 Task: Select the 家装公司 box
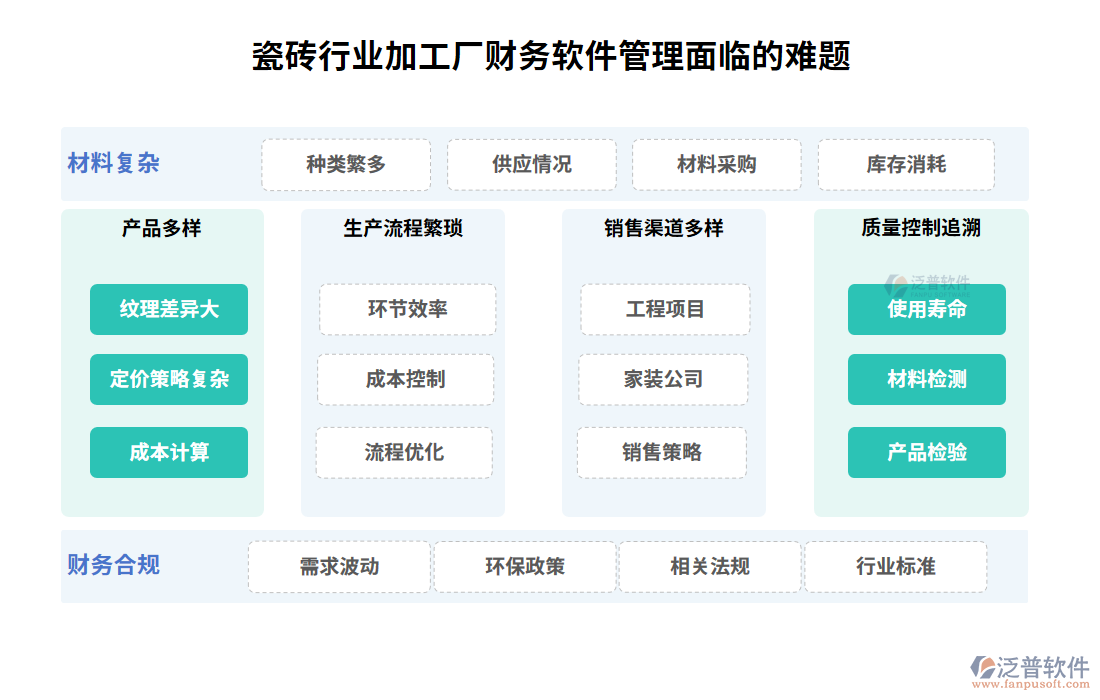click(663, 379)
